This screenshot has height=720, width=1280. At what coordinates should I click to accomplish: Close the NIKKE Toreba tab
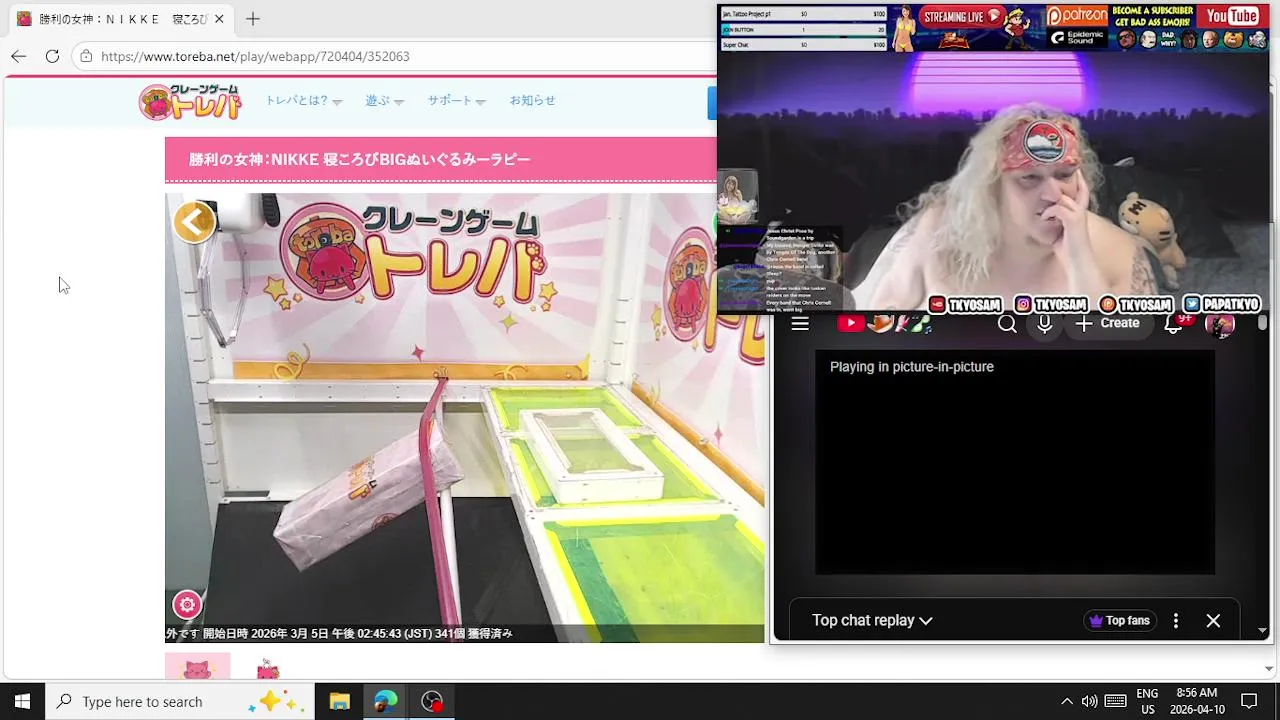(219, 19)
